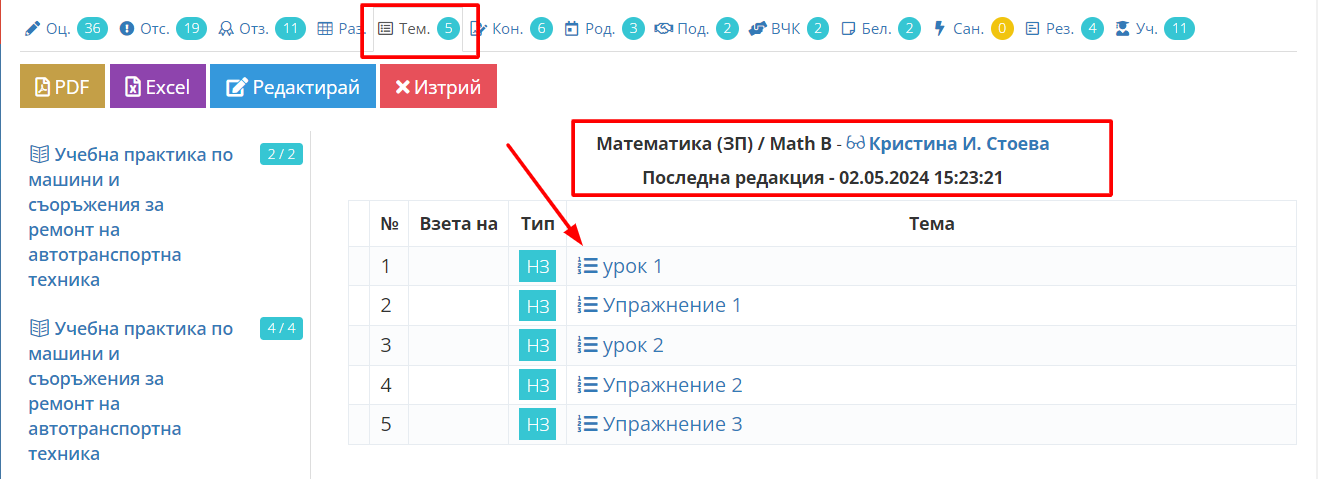Click the award ribbon icon beside Отз.
Image resolution: width=1318 pixels, height=479 pixels.
pyautogui.click(x=225, y=29)
